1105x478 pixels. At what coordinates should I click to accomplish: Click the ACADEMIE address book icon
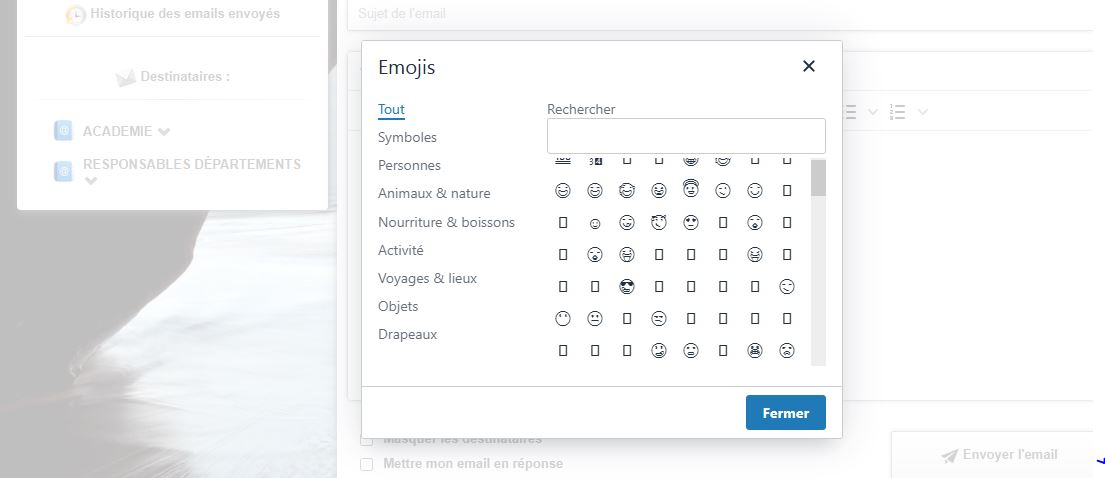point(63,131)
